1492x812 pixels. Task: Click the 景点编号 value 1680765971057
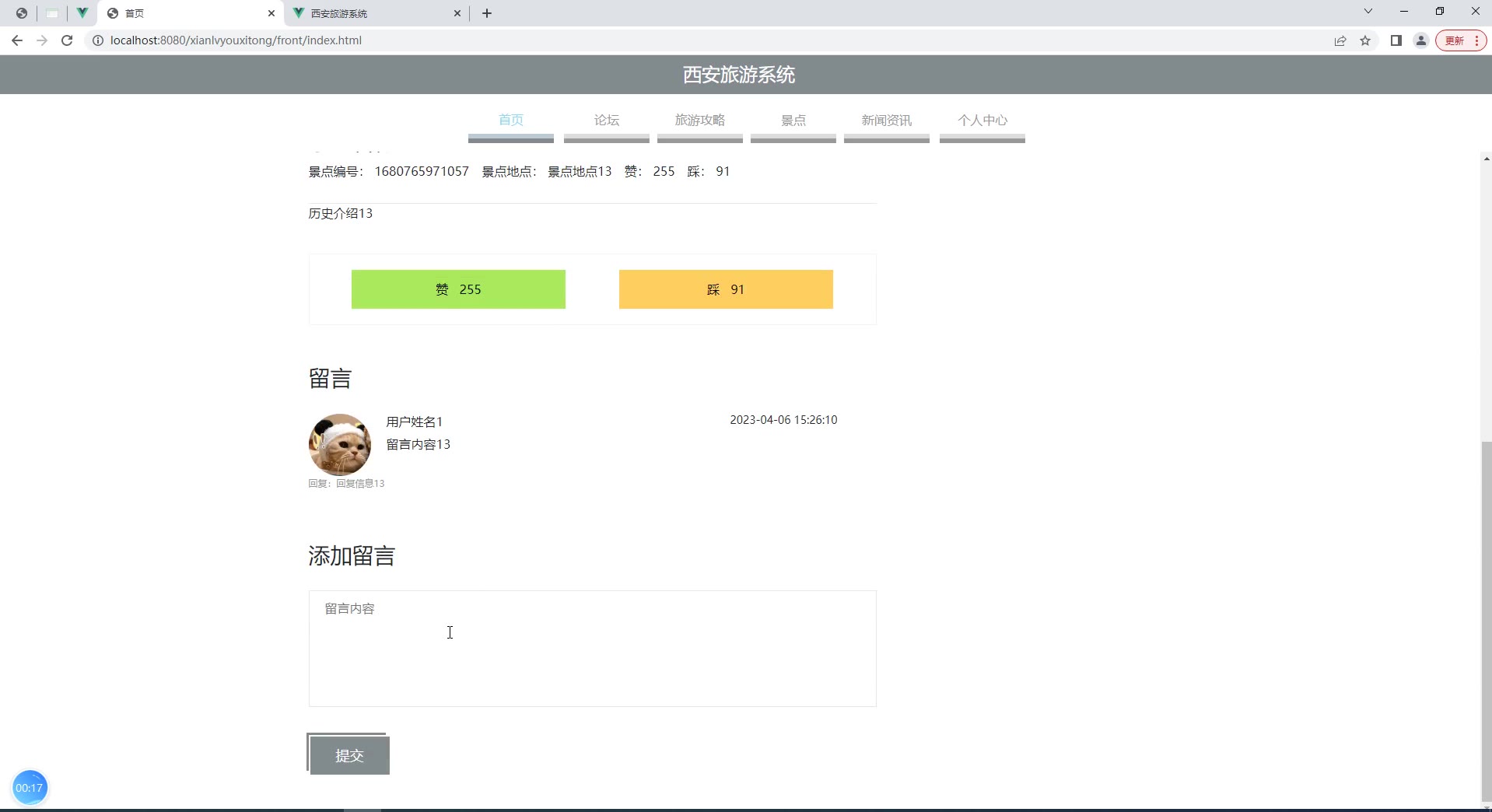coord(422,171)
